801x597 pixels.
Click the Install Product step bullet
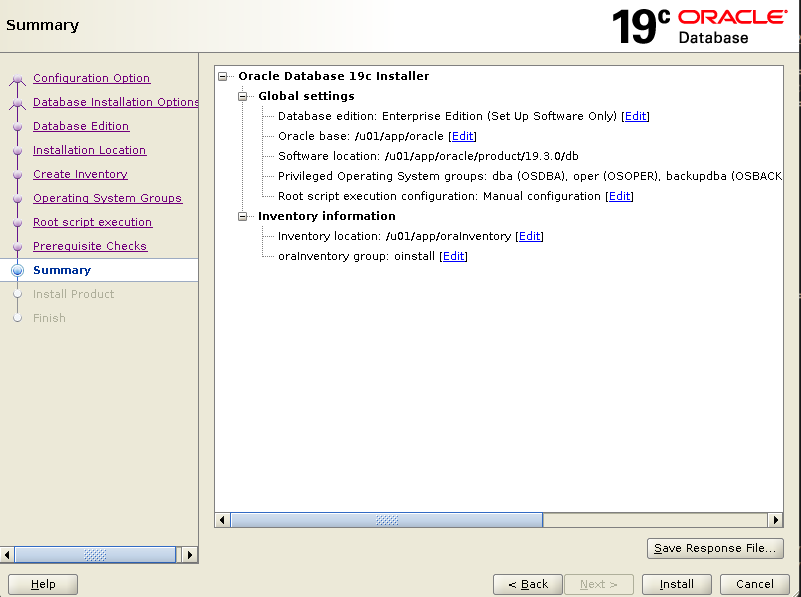[x=17, y=294]
